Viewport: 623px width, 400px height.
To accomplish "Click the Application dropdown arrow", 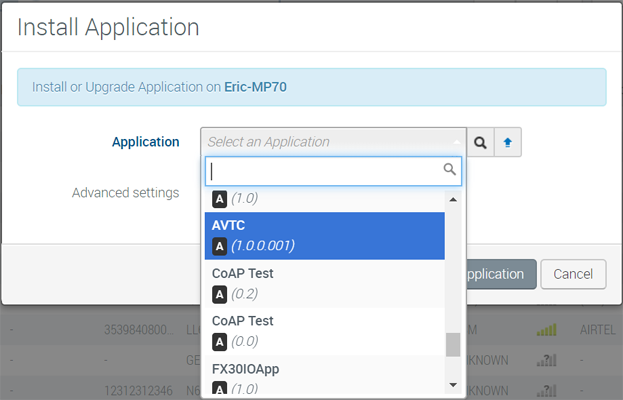I will [457, 142].
